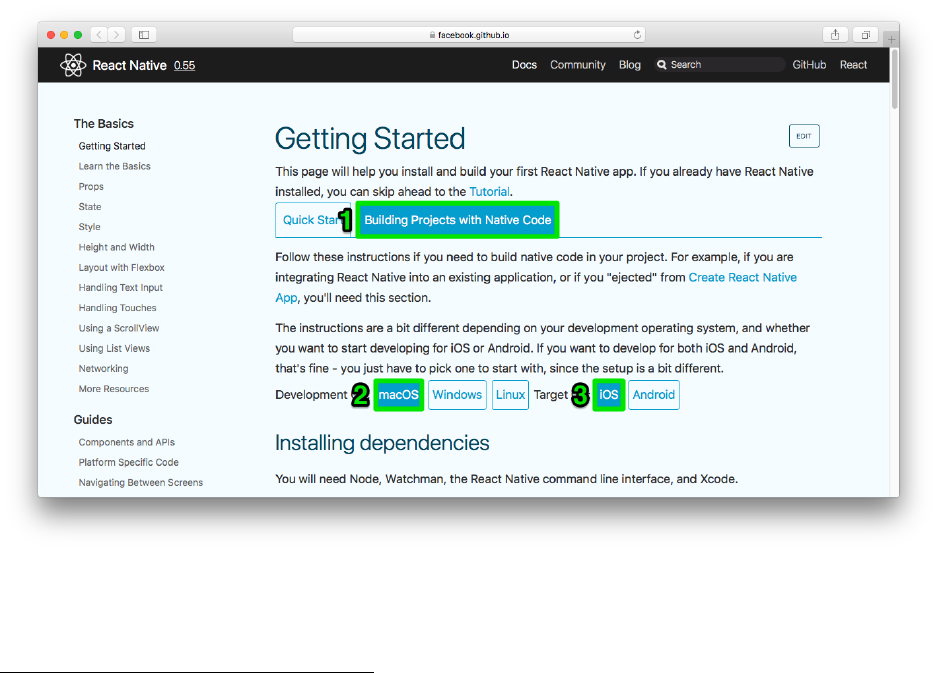Go forward with Safari's forward arrow
This screenshot has height=673, width=937.
(117, 35)
